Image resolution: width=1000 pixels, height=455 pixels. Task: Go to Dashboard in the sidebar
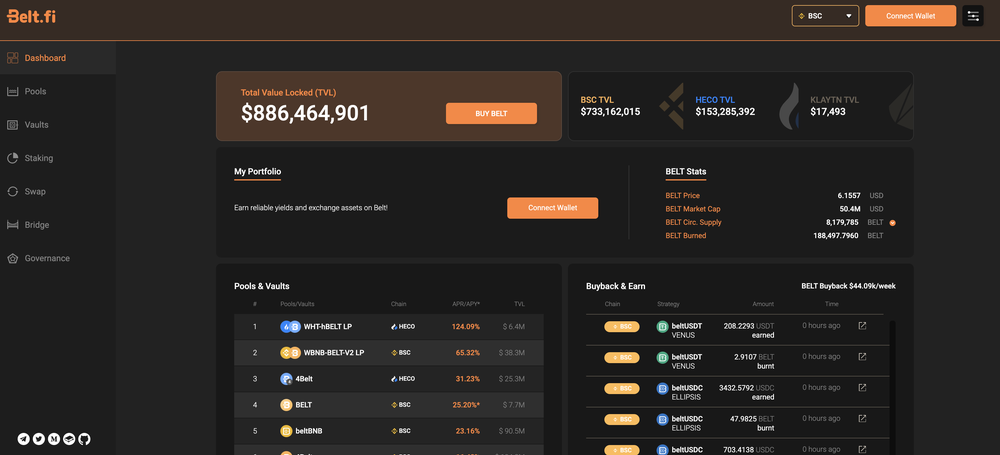[58, 58]
